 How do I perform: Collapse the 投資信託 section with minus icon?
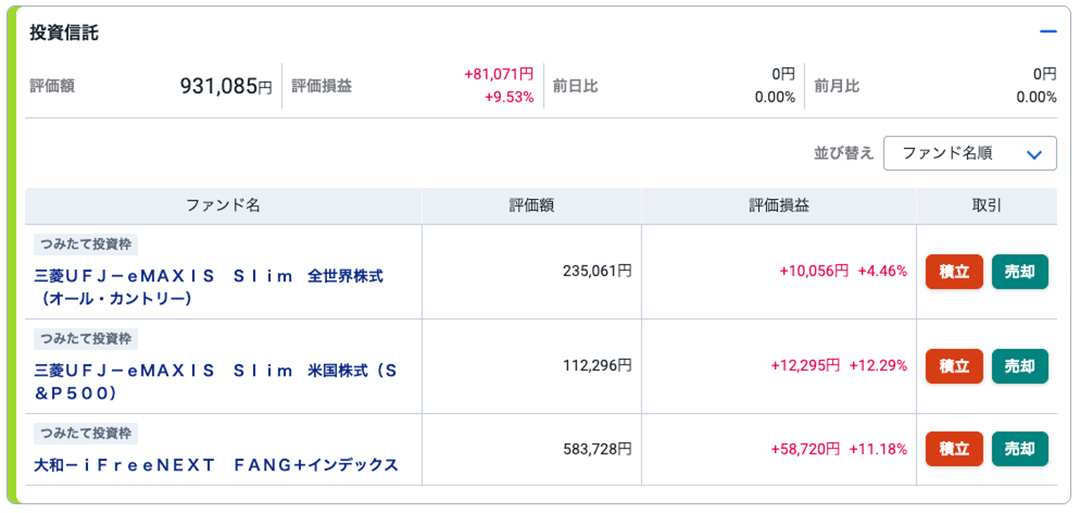coord(1048,32)
